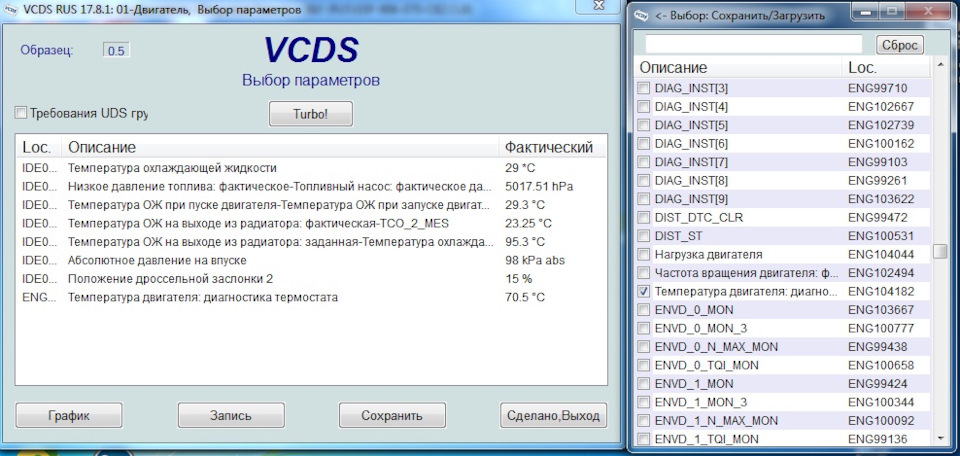Select Низкое давление топлива row
This screenshot has width=960, height=456.
(x=311, y=185)
